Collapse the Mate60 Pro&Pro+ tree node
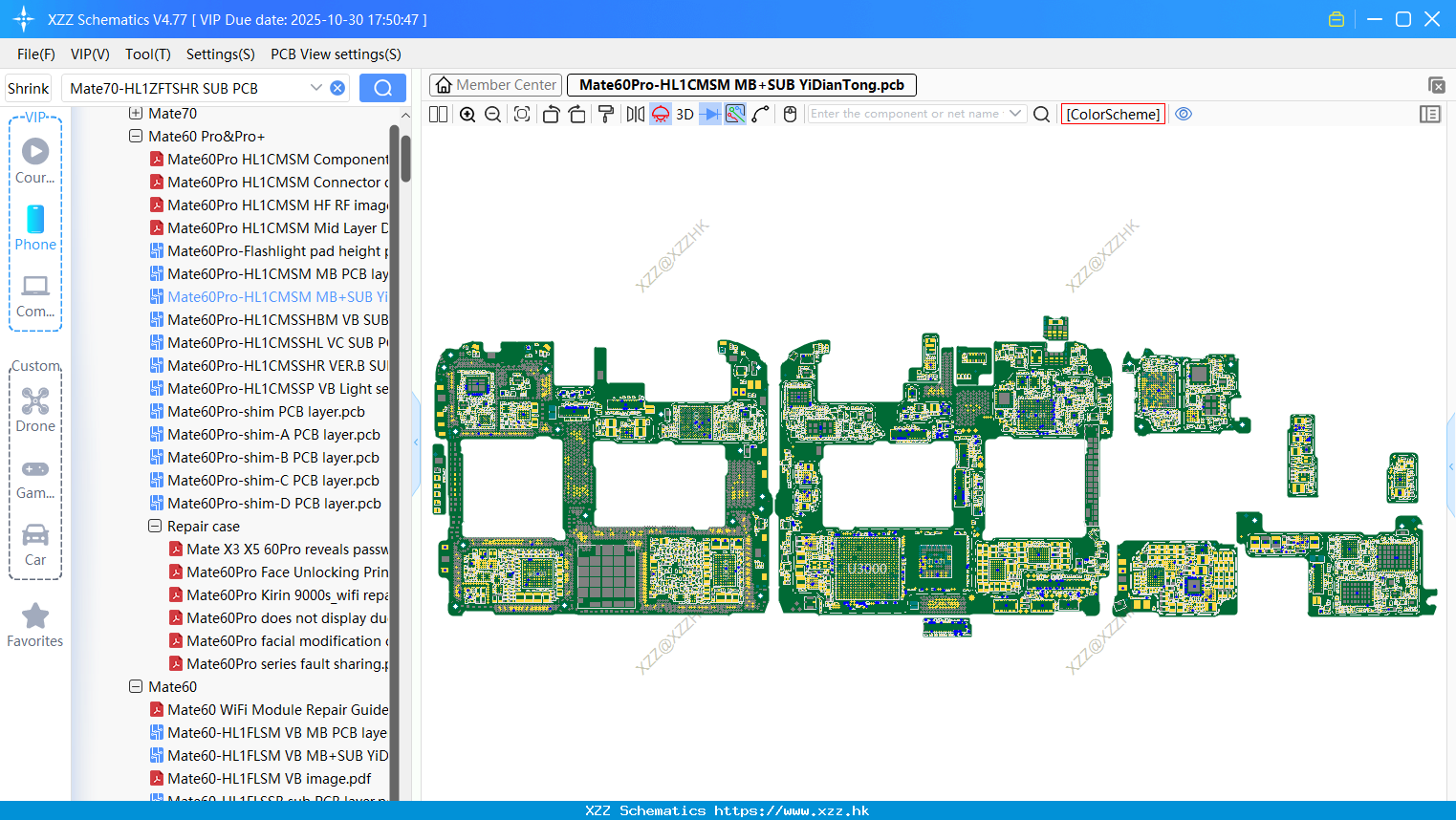Viewport: 1456px width, 820px height. (x=136, y=137)
